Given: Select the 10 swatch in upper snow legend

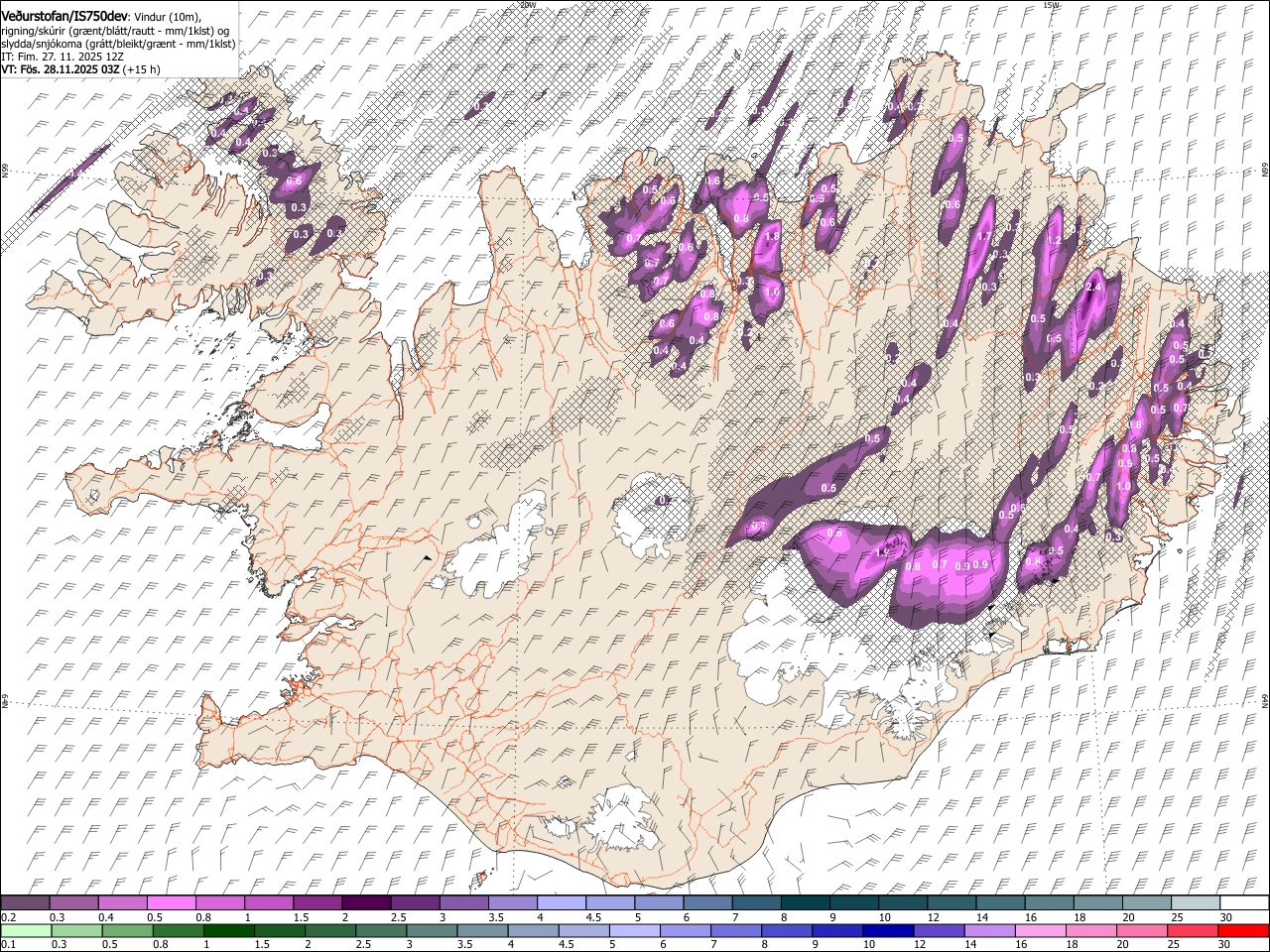Looking at the screenshot, I should (903, 903).
